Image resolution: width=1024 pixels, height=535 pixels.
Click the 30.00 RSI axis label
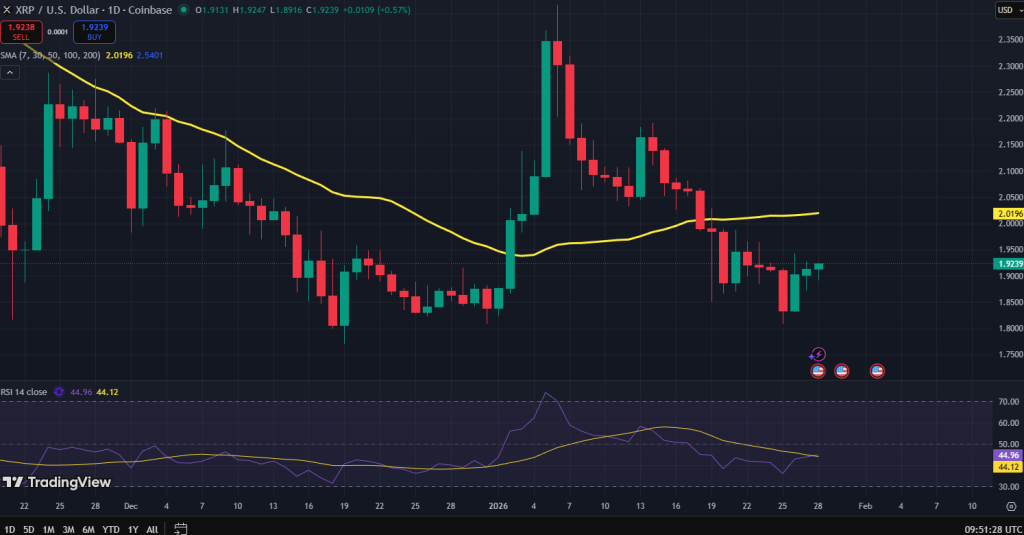pos(1009,487)
